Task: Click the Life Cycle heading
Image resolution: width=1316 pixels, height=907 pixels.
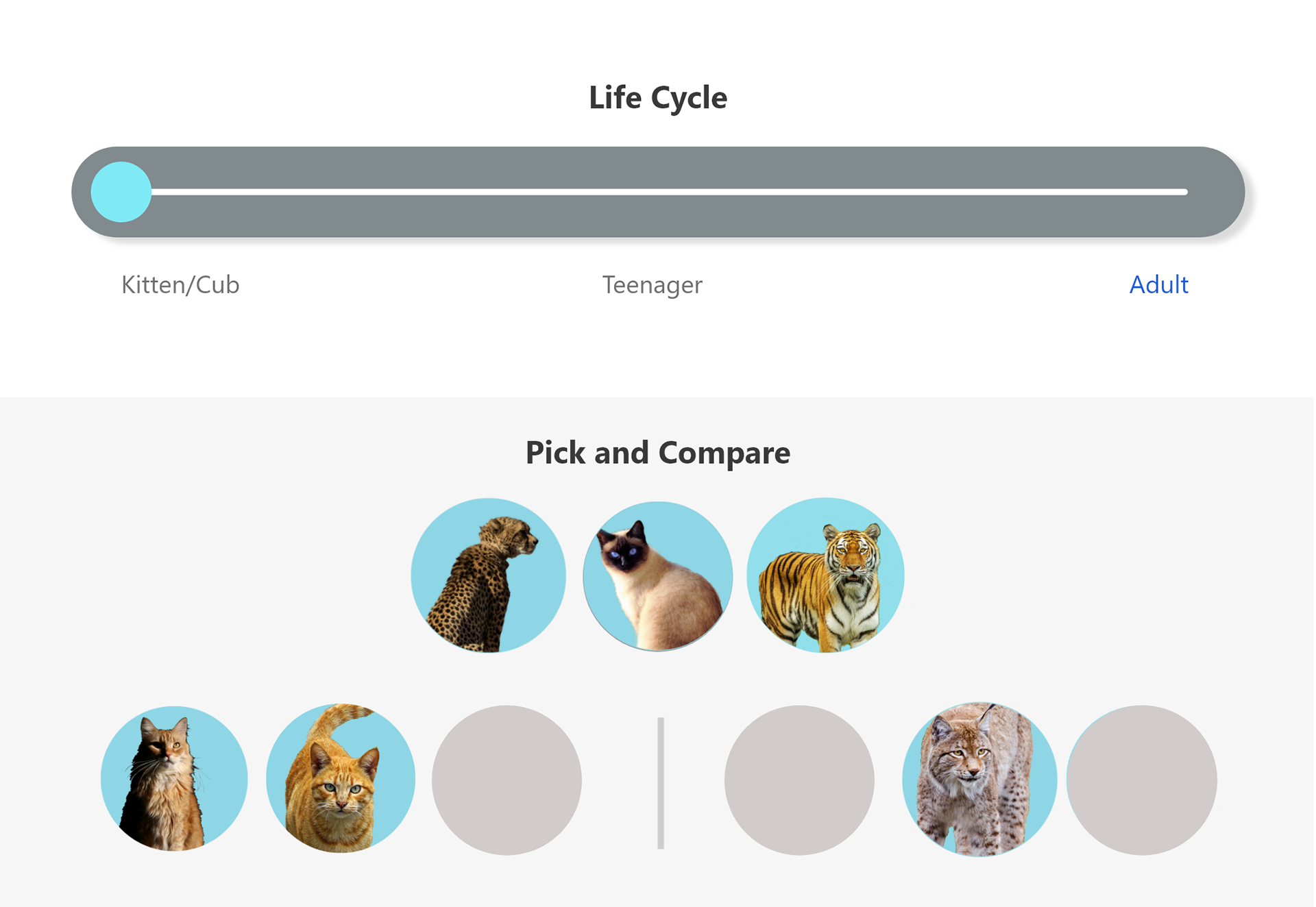Action: click(x=658, y=97)
